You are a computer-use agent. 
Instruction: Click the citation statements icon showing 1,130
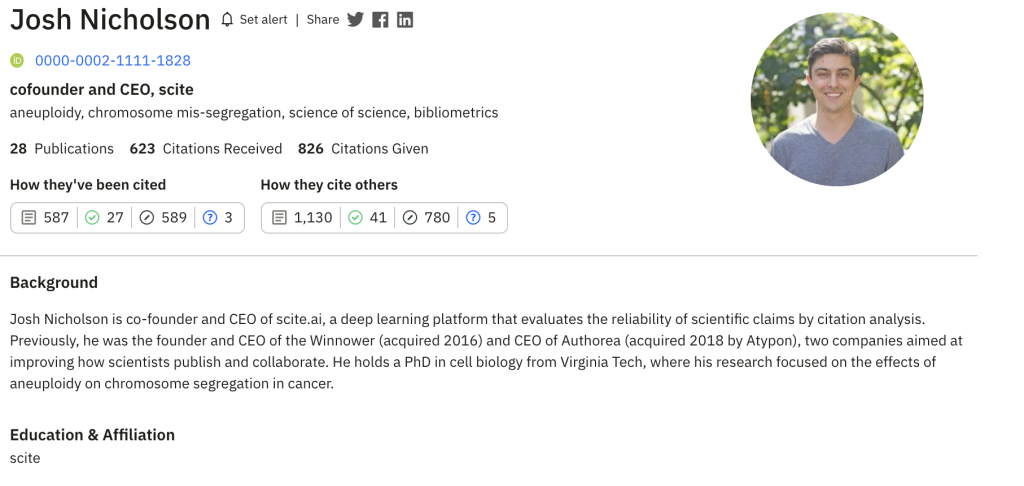click(x=279, y=218)
